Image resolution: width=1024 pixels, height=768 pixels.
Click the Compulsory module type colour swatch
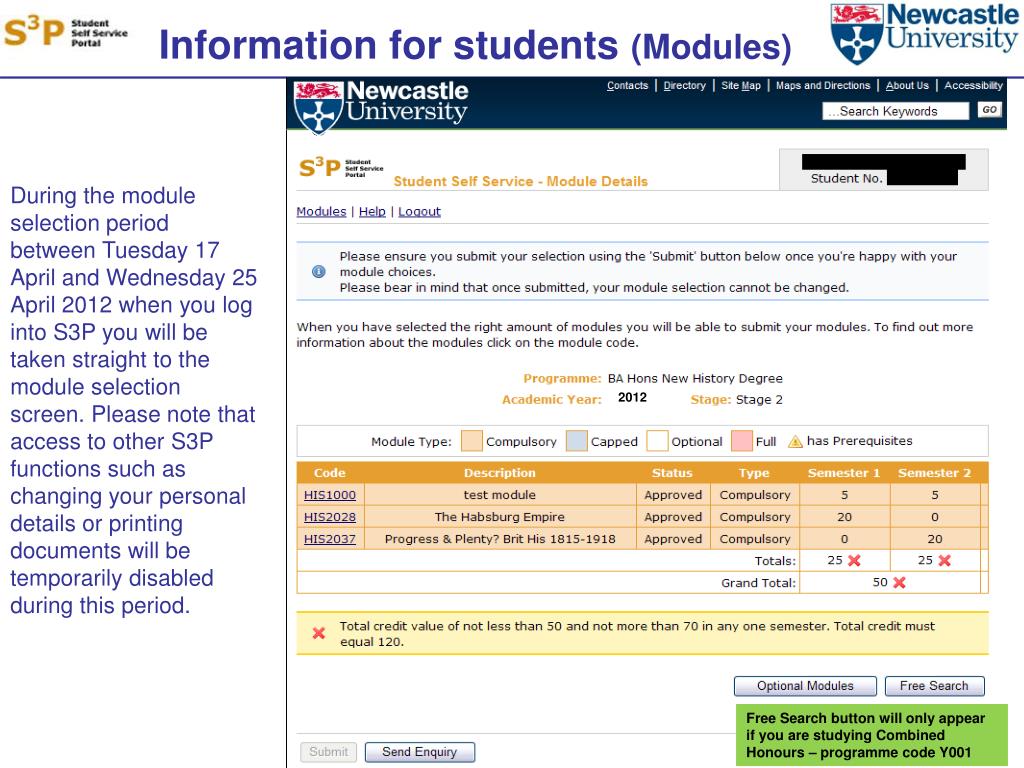point(472,441)
